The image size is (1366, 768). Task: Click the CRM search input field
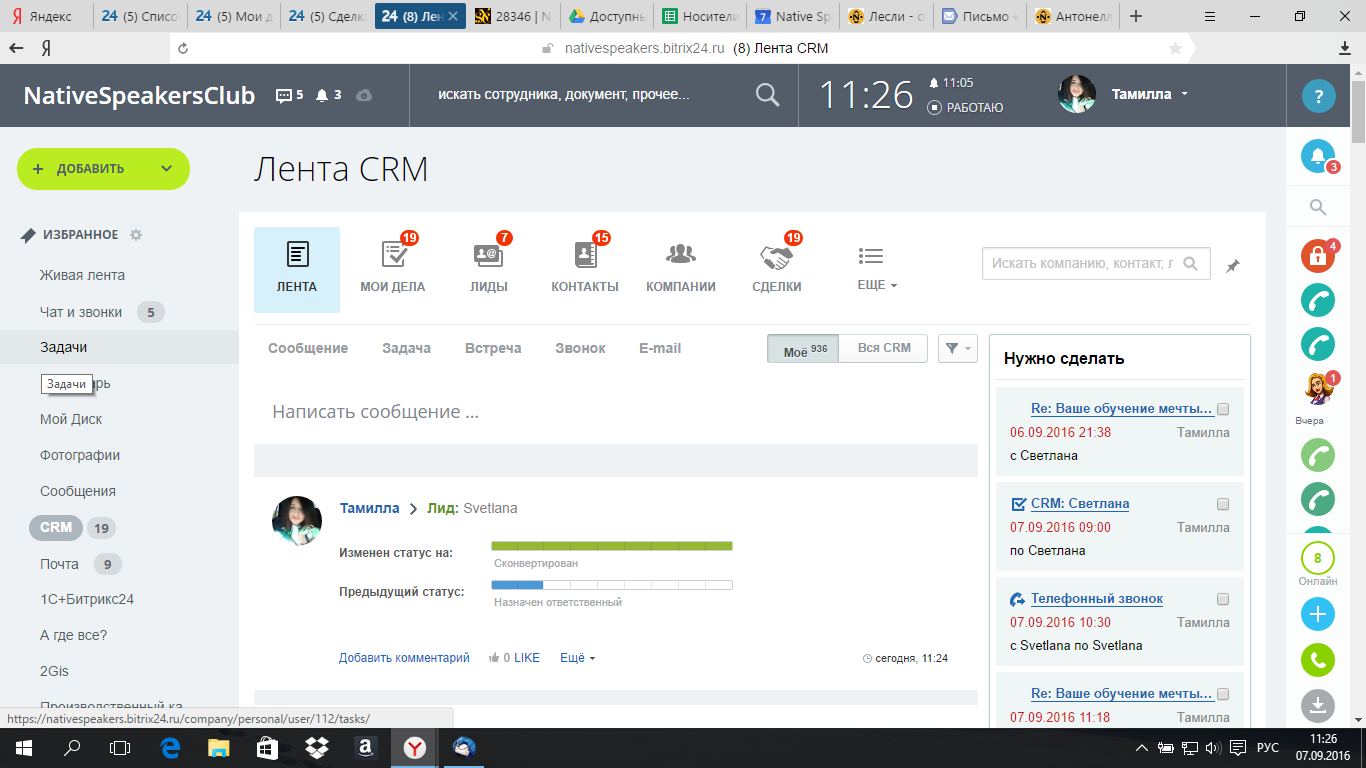(1083, 264)
